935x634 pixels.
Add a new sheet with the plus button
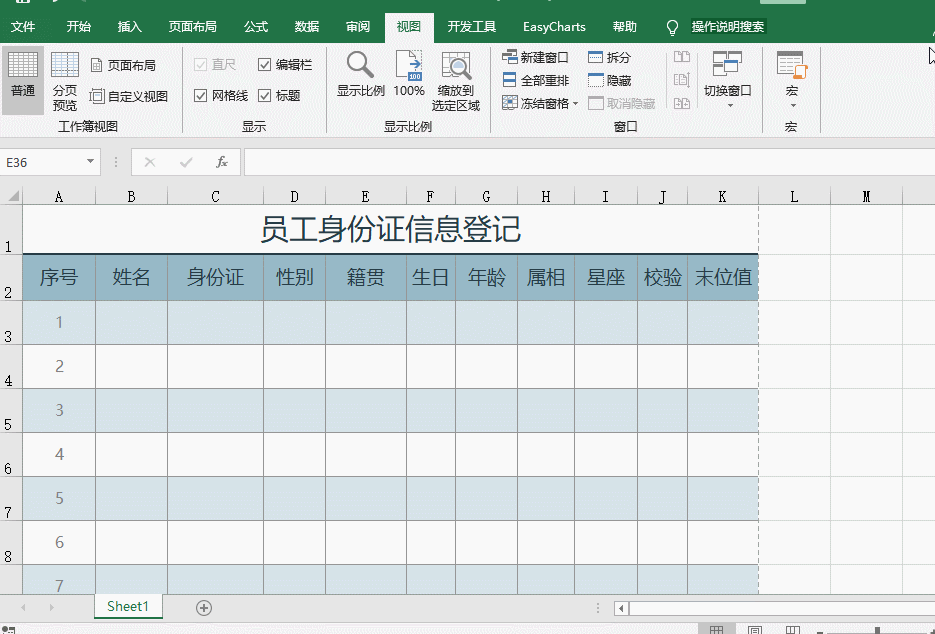[x=204, y=607]
